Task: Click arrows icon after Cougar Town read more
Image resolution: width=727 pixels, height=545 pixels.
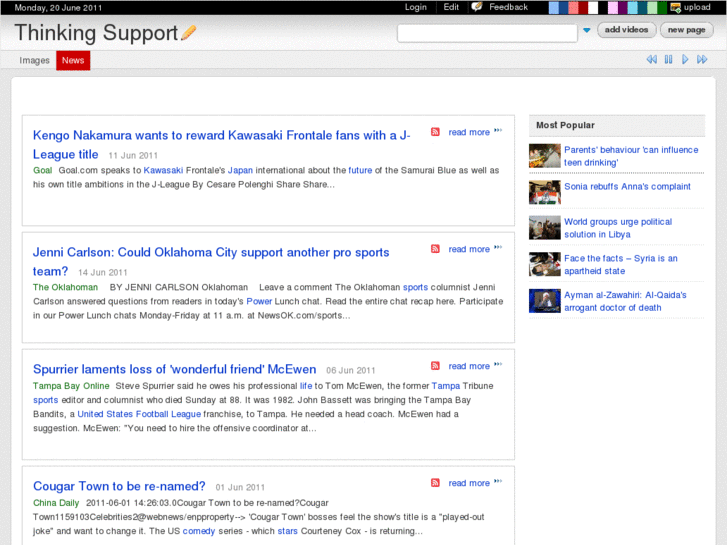Action: pos(498,481)
